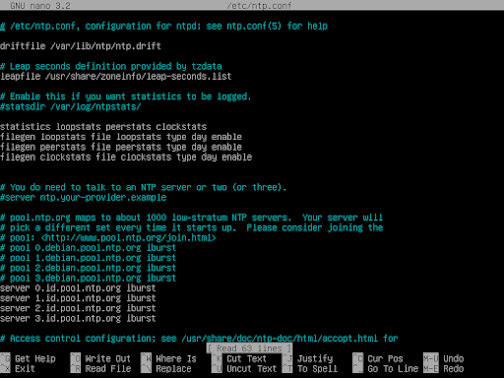Image resolution: width=504 pixels, height=378 pixels.
Task: Click the Write Out shortcut label
Action: point(108,359)
